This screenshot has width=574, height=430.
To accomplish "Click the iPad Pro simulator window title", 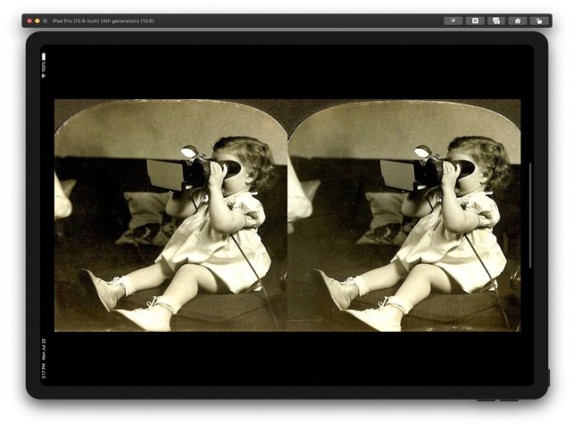I will coord(103,21).
